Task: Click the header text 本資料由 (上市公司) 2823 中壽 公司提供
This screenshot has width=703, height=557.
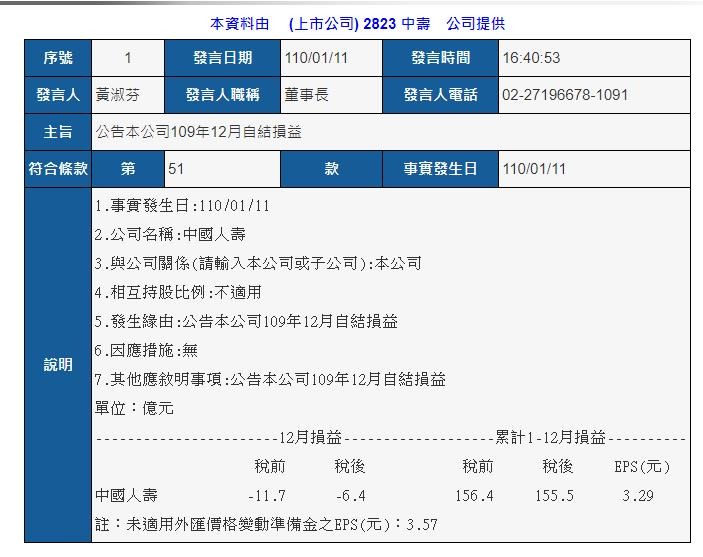Action: (357, 24)
